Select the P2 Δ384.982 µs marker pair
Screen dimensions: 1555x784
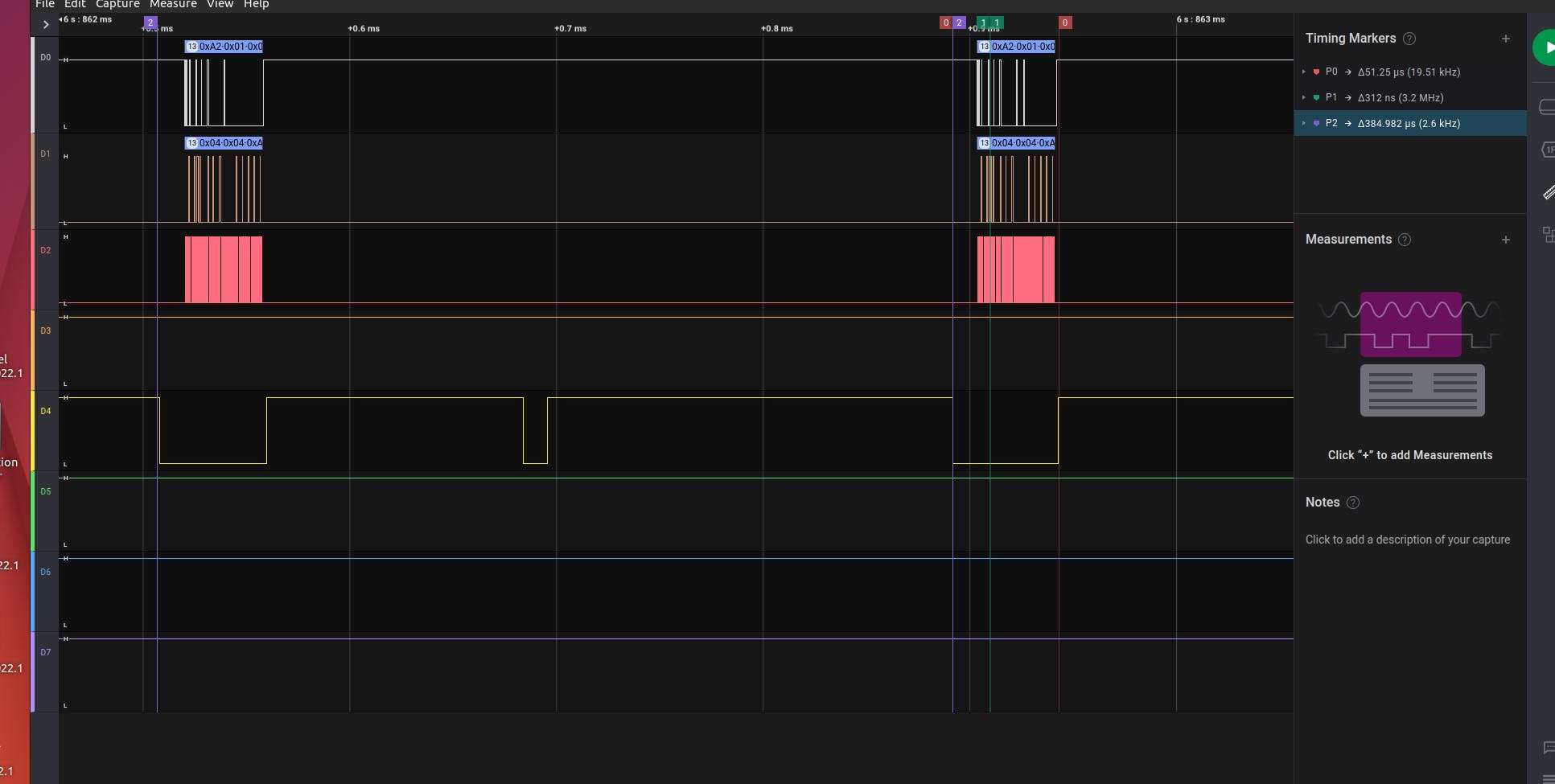pyautogui.click(x=1410, y=123)
